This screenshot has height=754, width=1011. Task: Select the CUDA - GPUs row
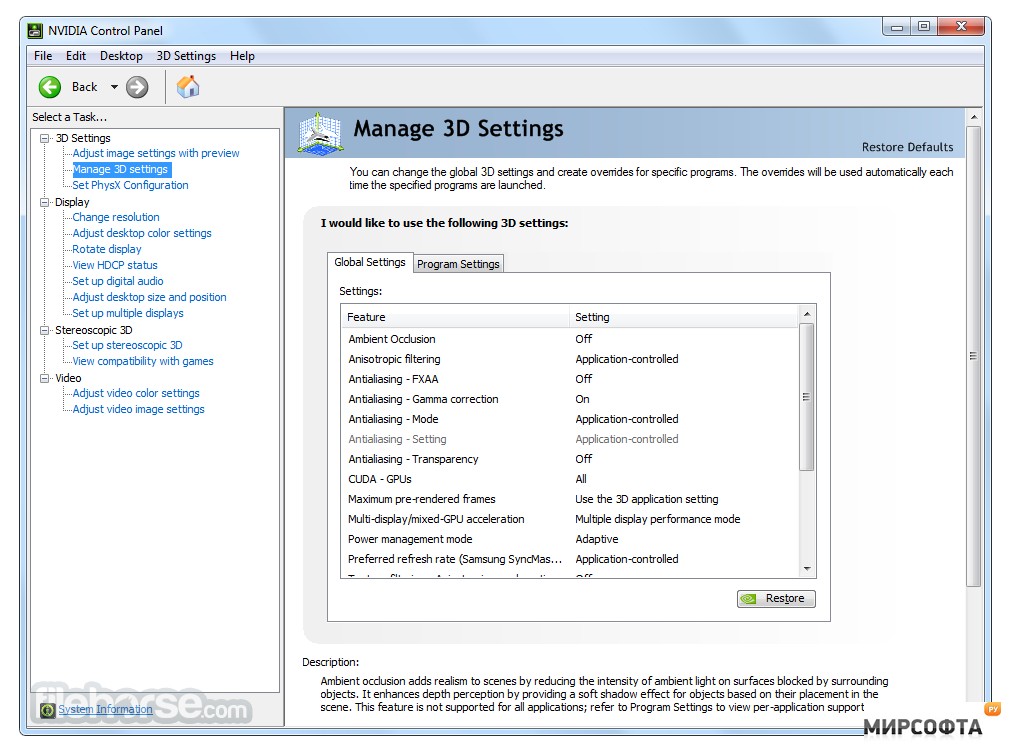point(571,479)
